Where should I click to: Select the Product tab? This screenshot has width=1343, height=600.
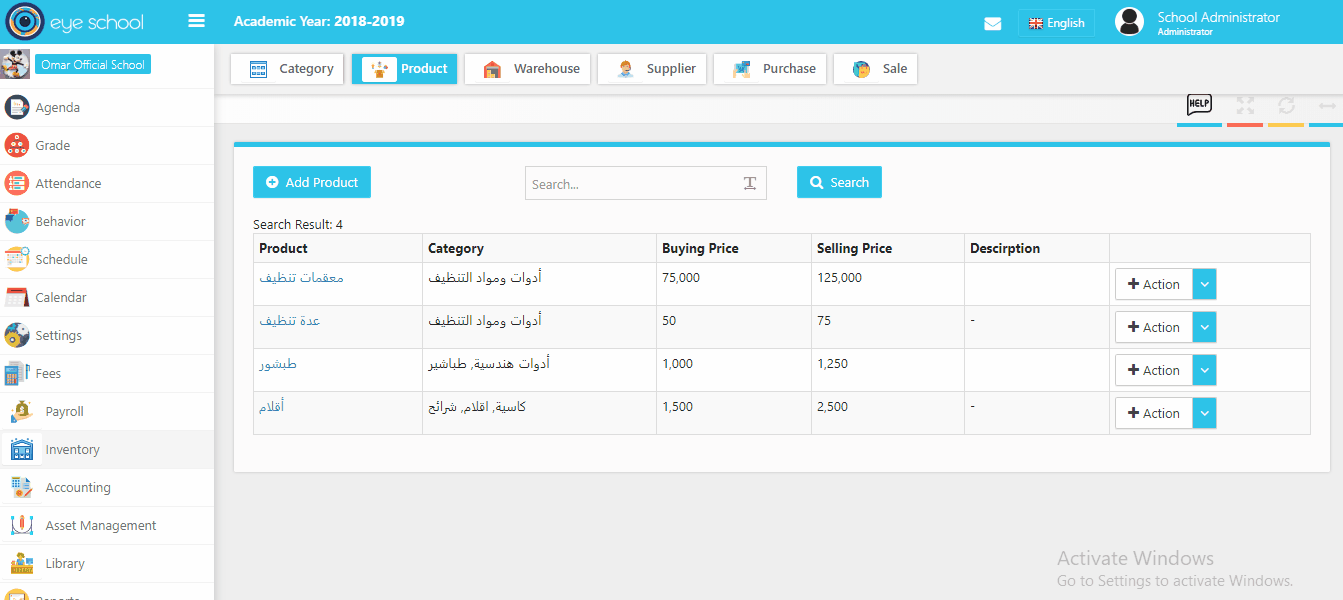(404, 69)
